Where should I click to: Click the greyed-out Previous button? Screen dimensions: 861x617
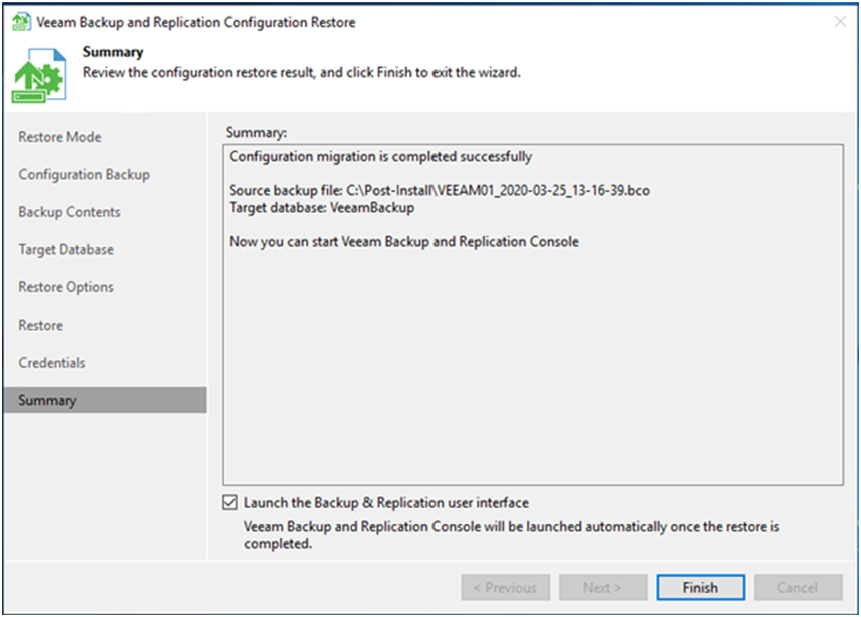[x=505, y=587]
